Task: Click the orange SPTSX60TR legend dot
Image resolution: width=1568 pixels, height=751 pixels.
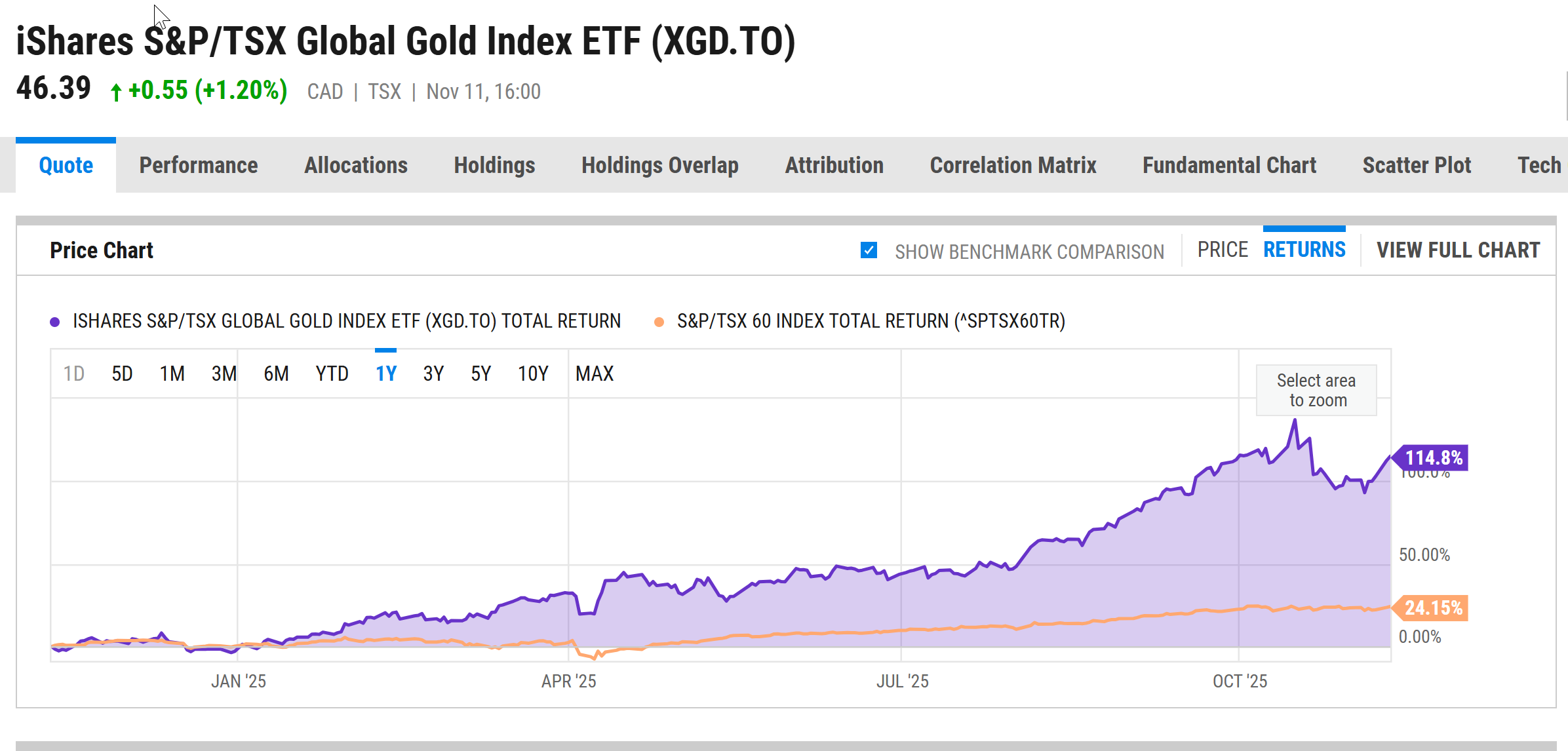Action: (x=661, y=321)
